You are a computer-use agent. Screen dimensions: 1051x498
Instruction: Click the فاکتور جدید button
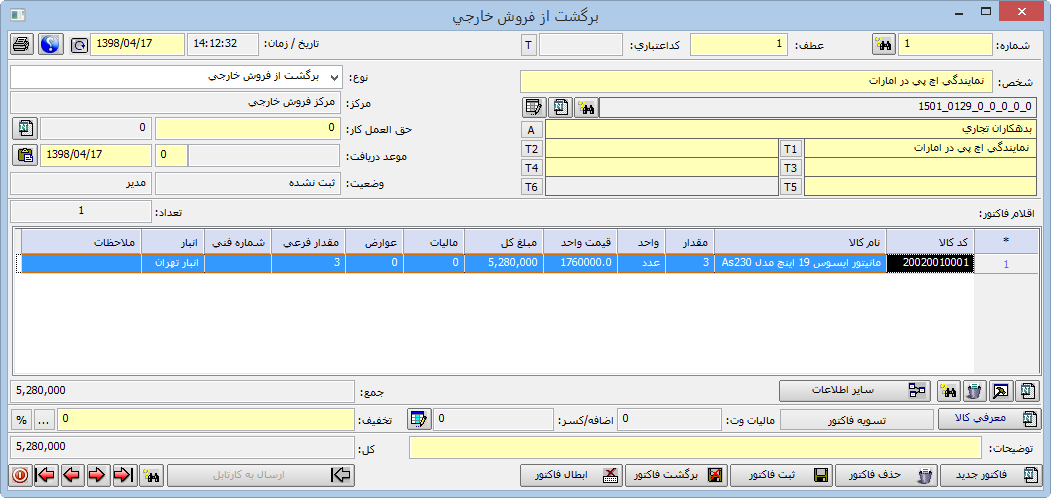point(990,475)
